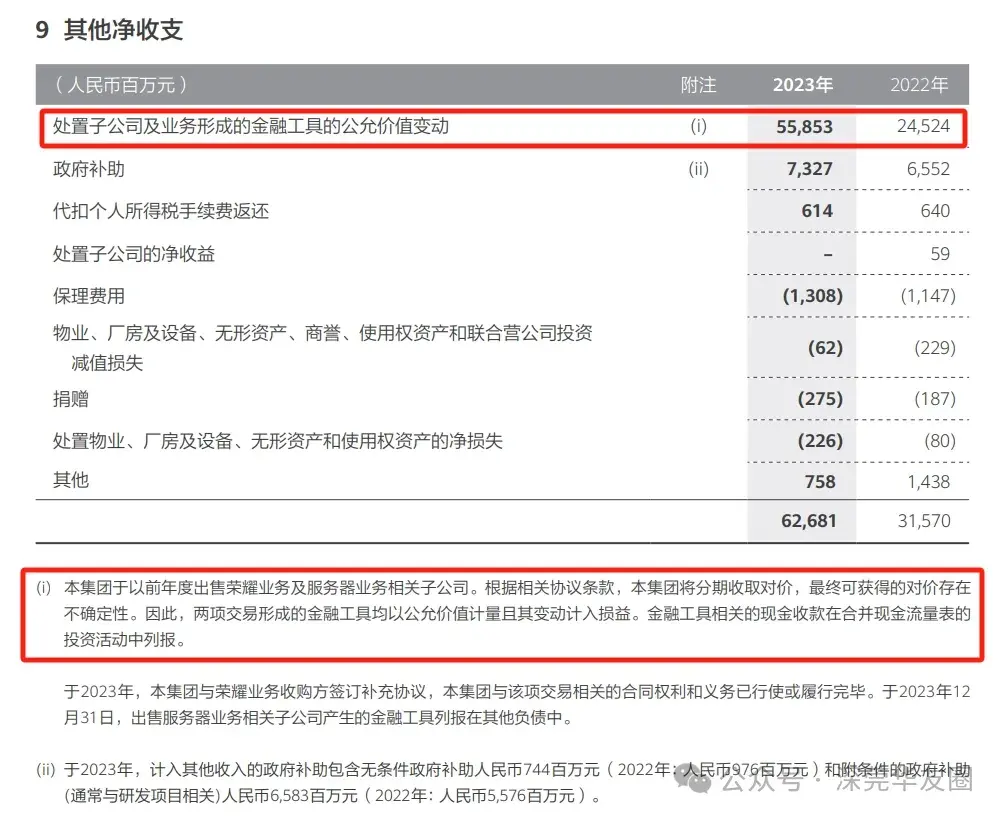This screenshot has width=1005, height=819.
Task: Click the value "7,327"
Action: tap(810, 169)
